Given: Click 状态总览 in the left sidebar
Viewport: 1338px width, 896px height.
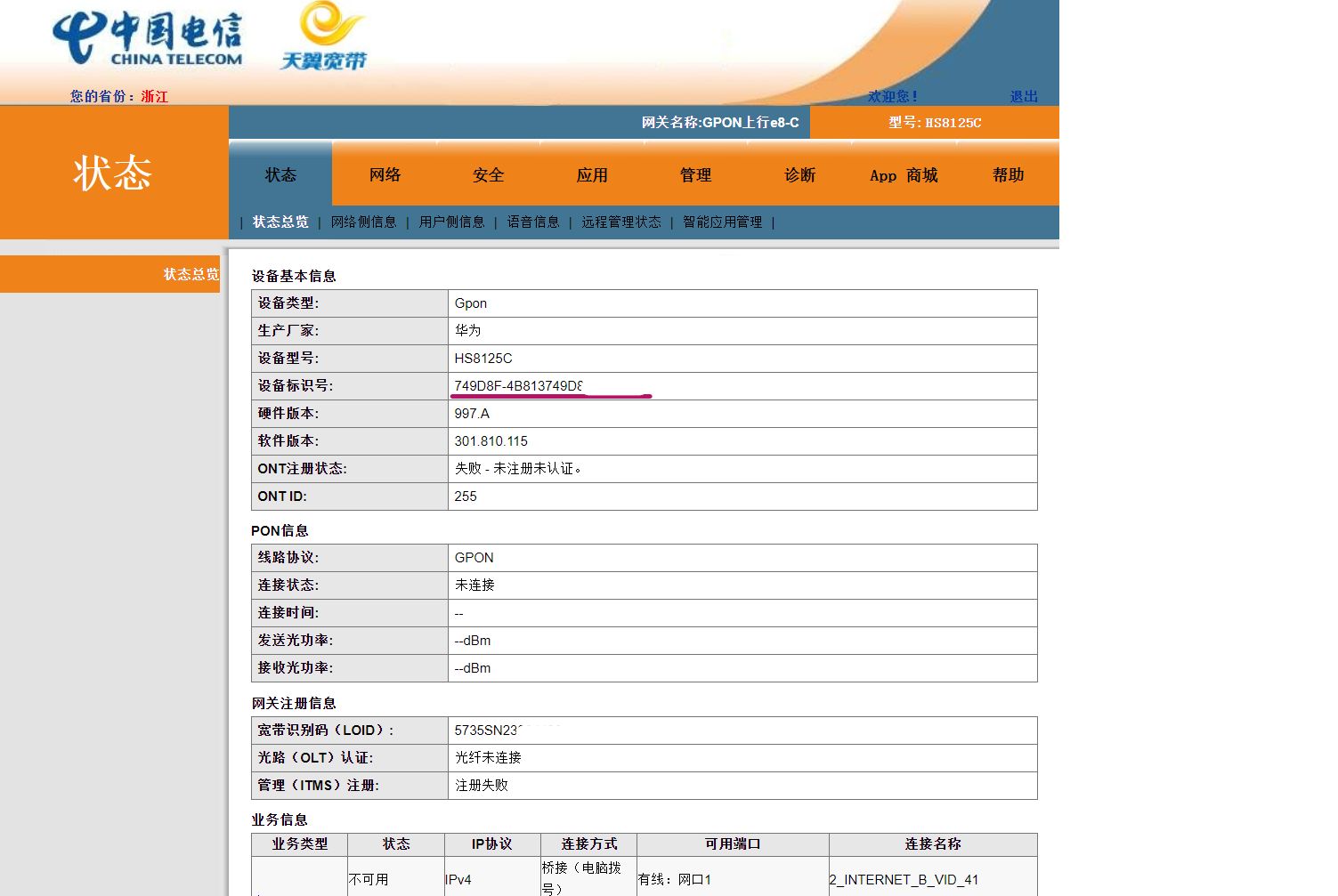Looking at the screenshot, I should pyautogui.click(x=191, y=274).
